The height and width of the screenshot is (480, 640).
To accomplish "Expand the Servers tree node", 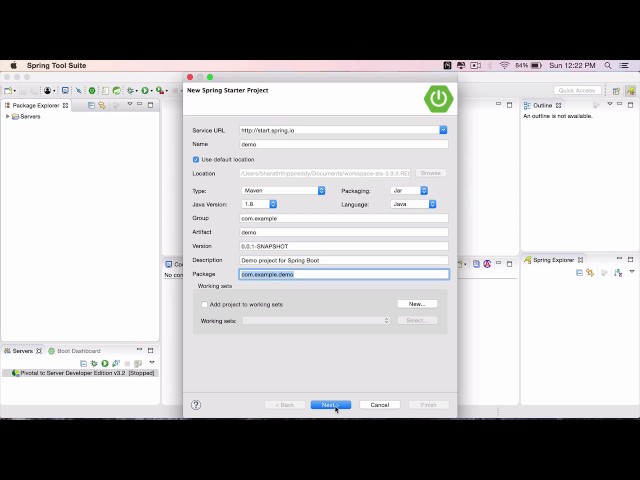I will click(7, 116).
